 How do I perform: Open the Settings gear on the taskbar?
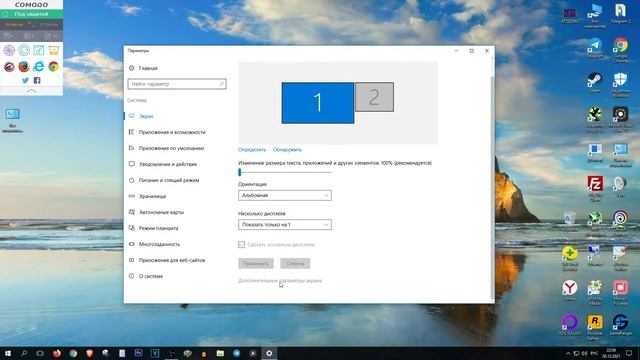269,353
